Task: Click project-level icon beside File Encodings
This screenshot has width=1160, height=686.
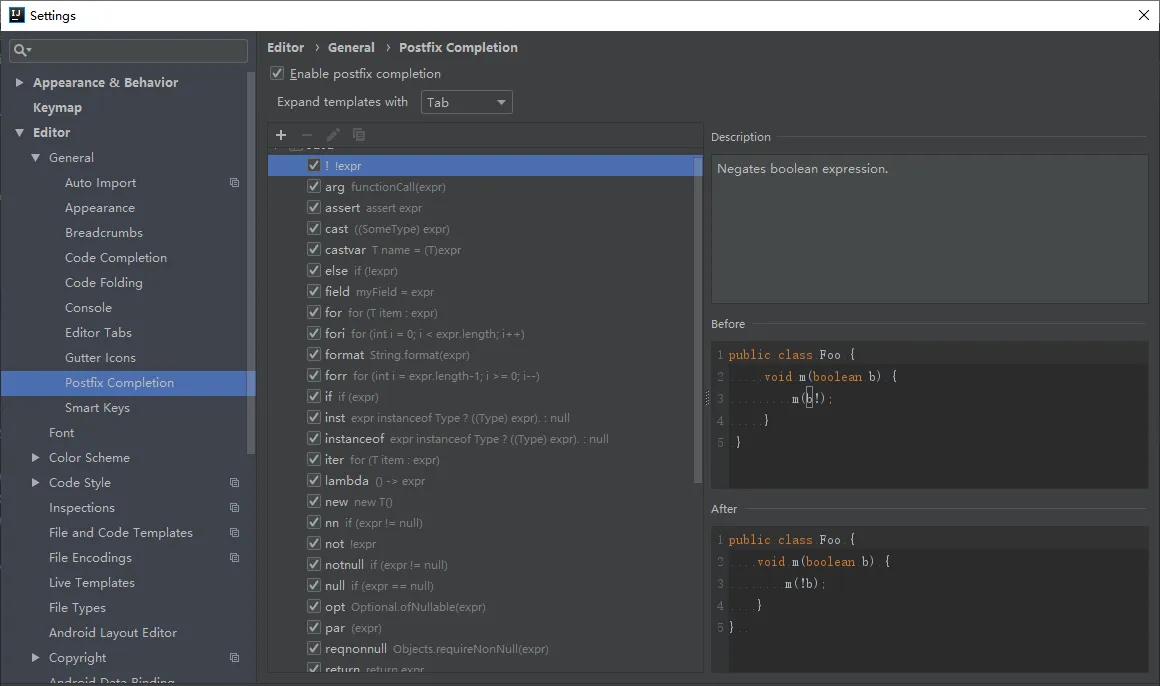Action: [235, 558]
